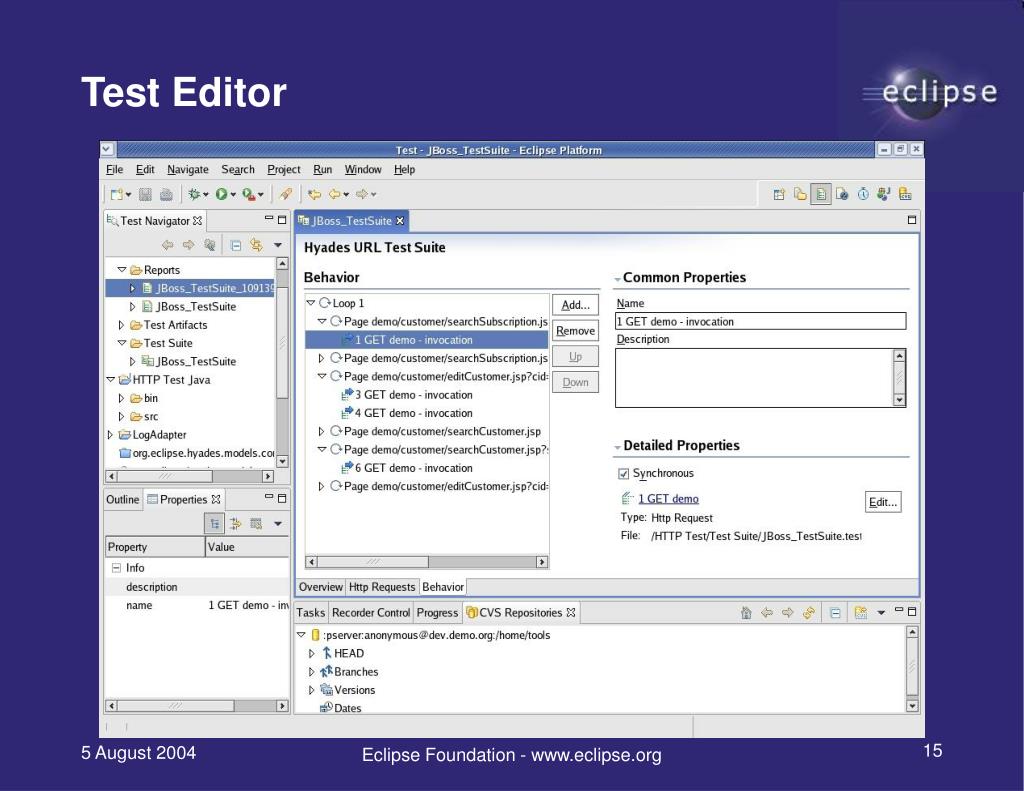1024x791 pixels.
Task: Click the Print icon in toolbar
Action: 167,194
